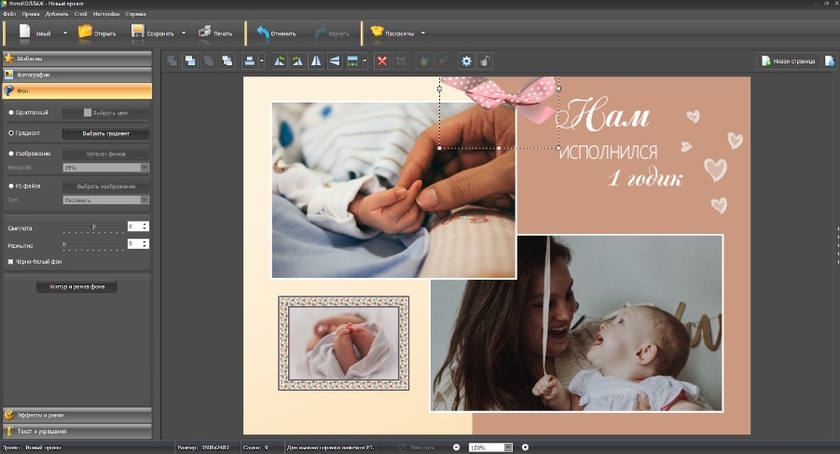Image resolution: width=840 pixels, height=454 pixels.
Task: Undo with the Отменить arrow icon
Action: tap(263, 32)
